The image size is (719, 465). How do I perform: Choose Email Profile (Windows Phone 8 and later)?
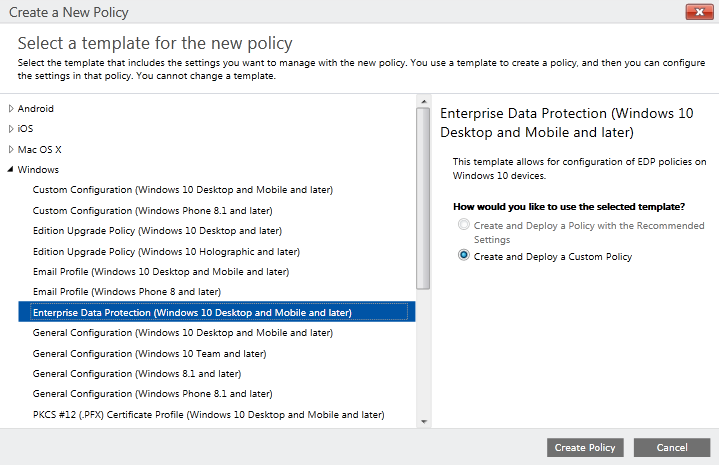click(126, 292)
